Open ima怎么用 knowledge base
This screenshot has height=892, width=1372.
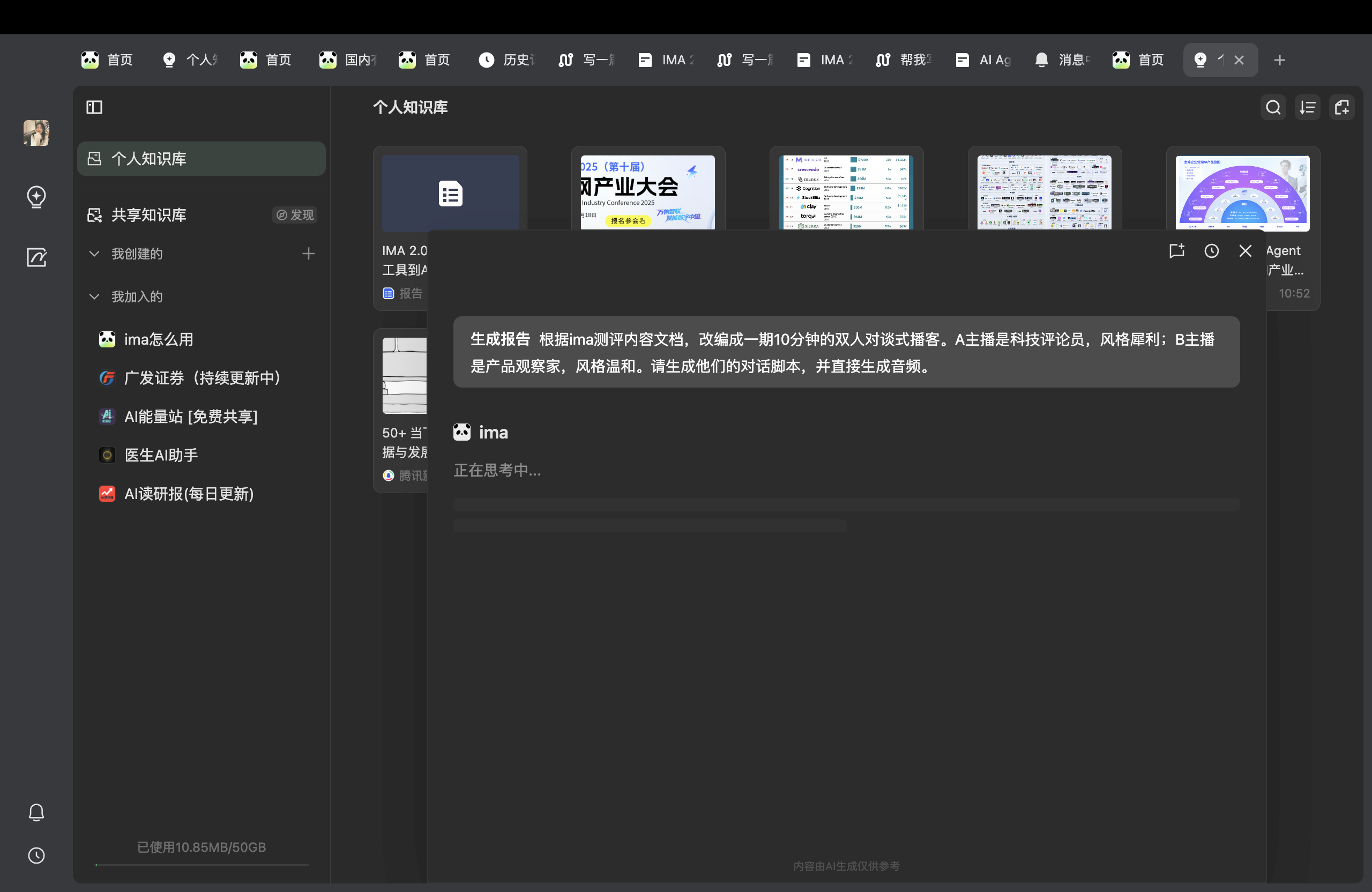click(159, 339)
